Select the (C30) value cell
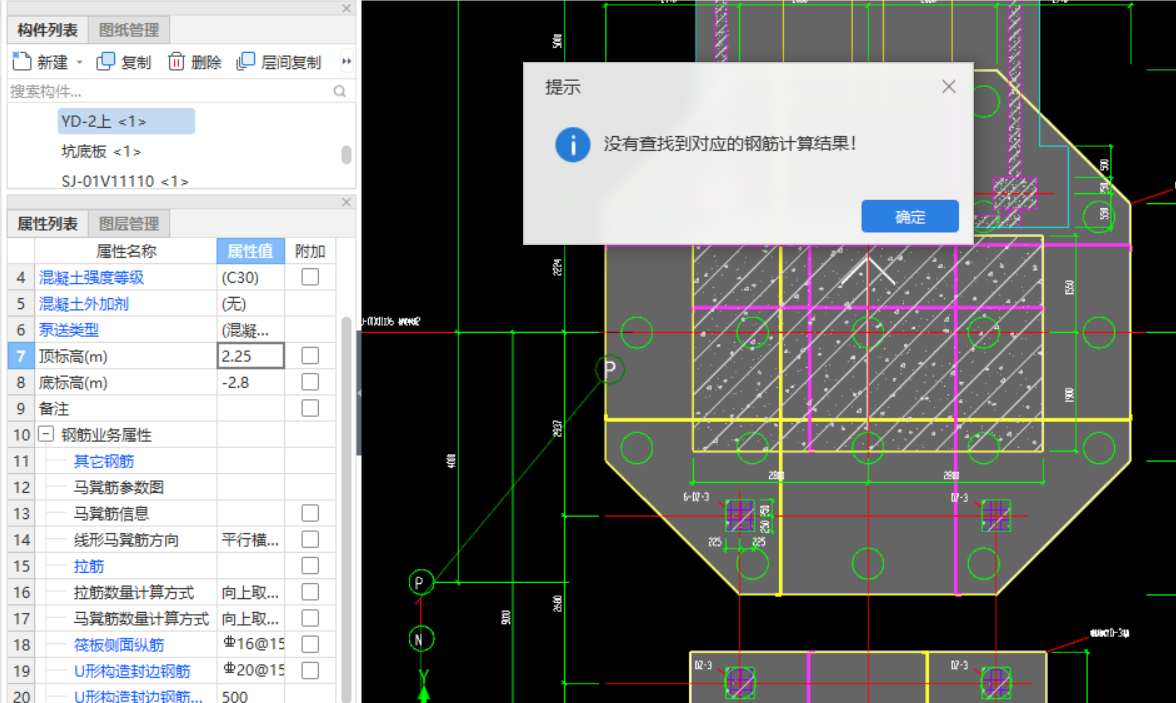 pos(250,278)
